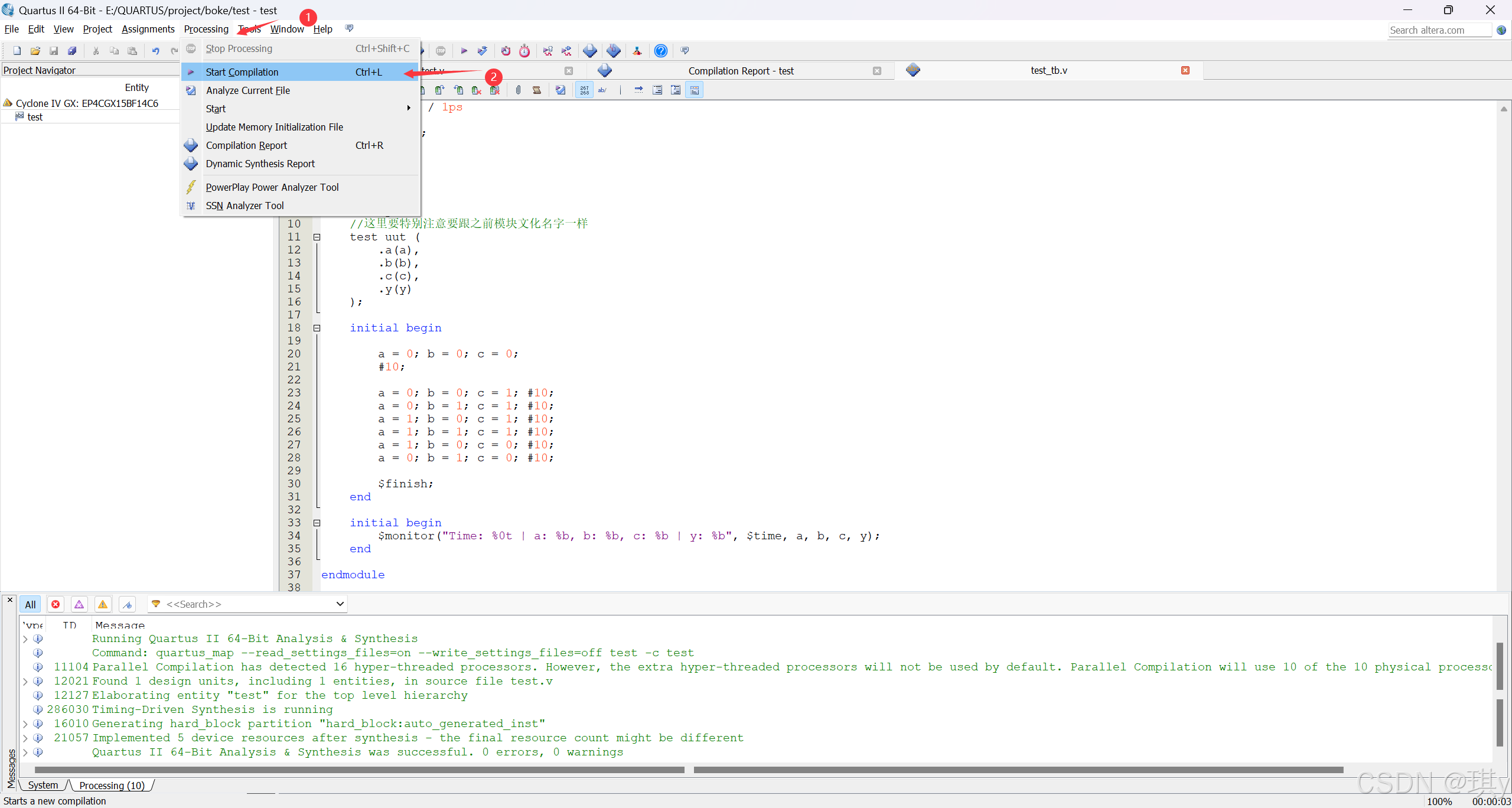Screen dimensions: 1512x808
Task: Open the System messages tab
Action: coord(43,785)
